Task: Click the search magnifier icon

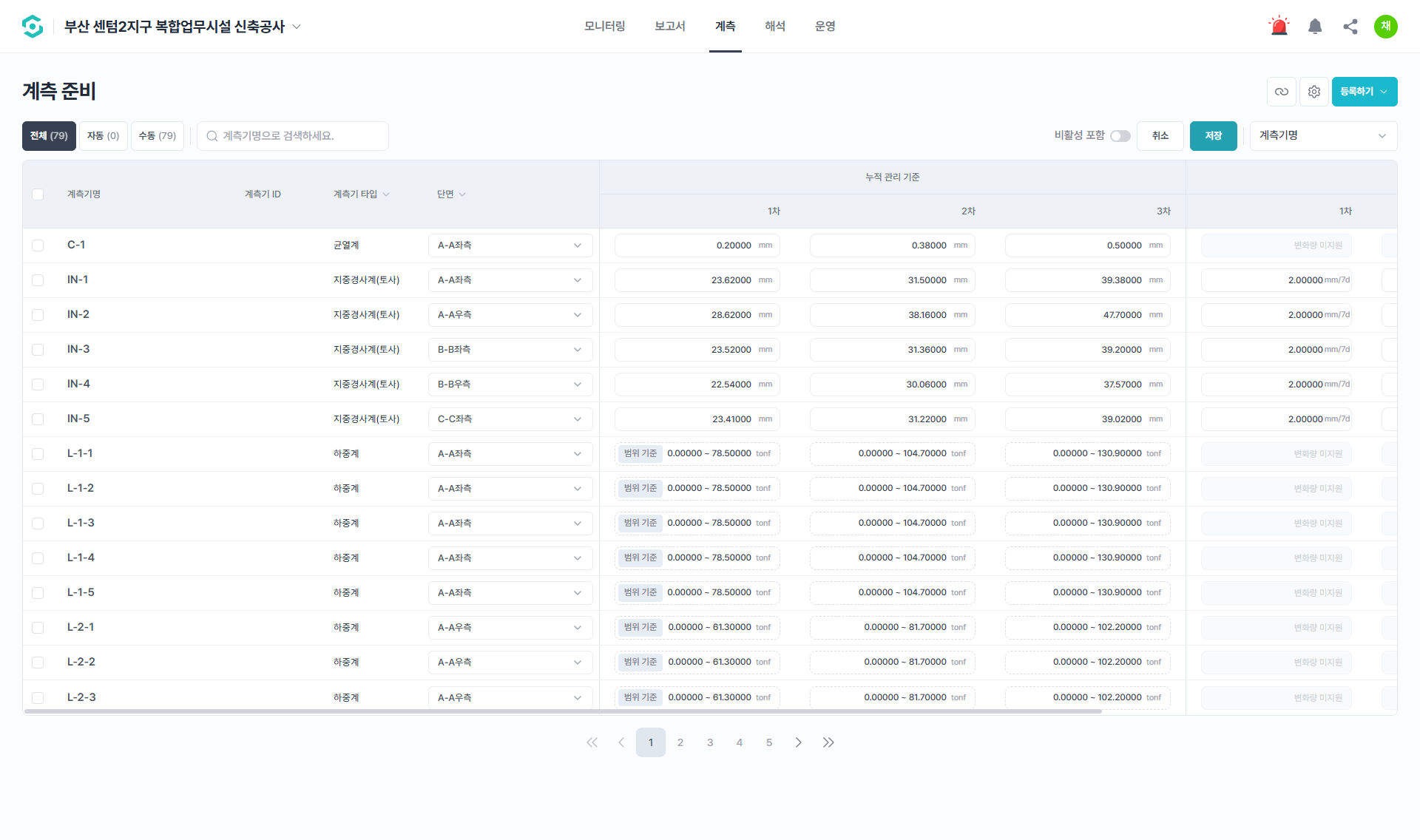Action: pos(212,136)
